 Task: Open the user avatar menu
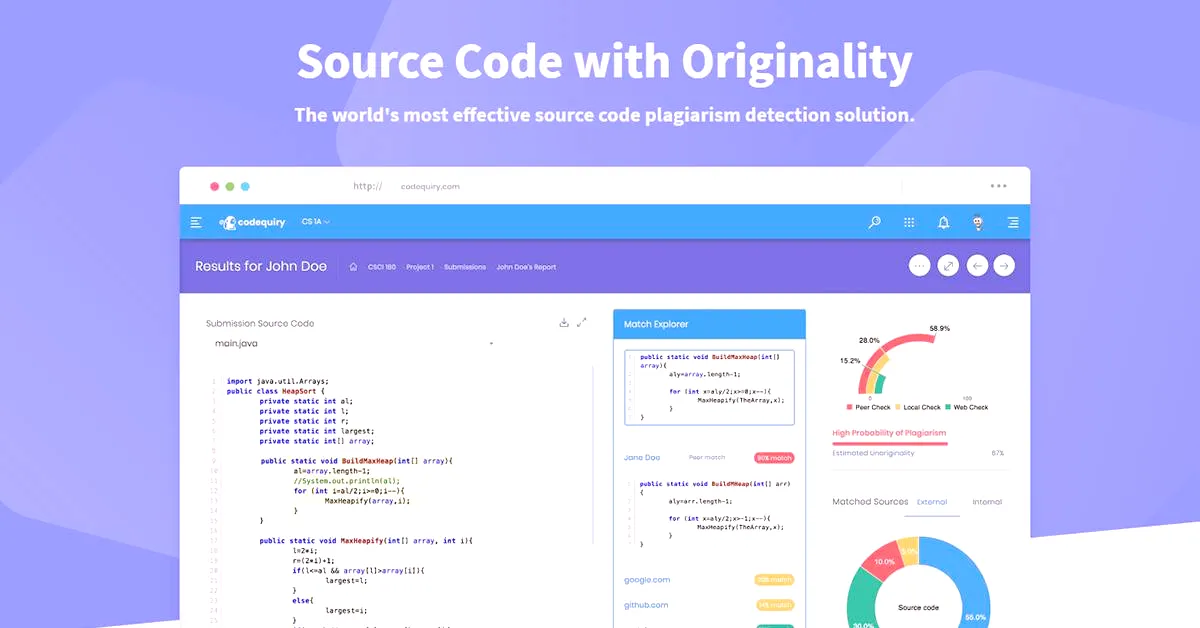978,223
